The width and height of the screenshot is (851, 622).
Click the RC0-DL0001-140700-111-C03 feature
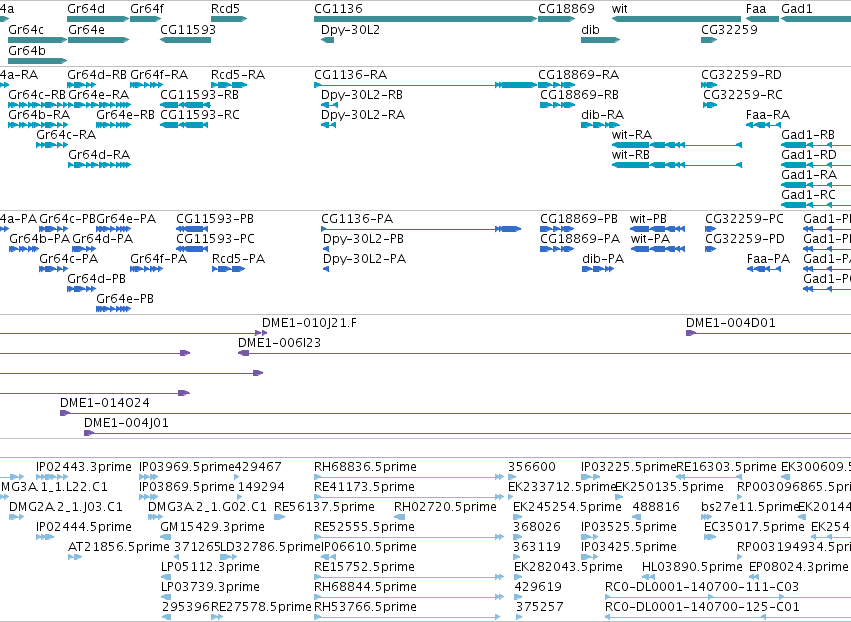(728, 597)
